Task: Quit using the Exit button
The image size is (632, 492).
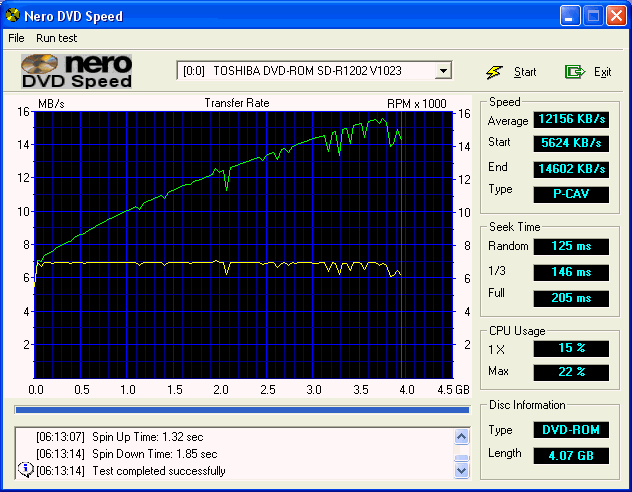Action: [588, 72]
